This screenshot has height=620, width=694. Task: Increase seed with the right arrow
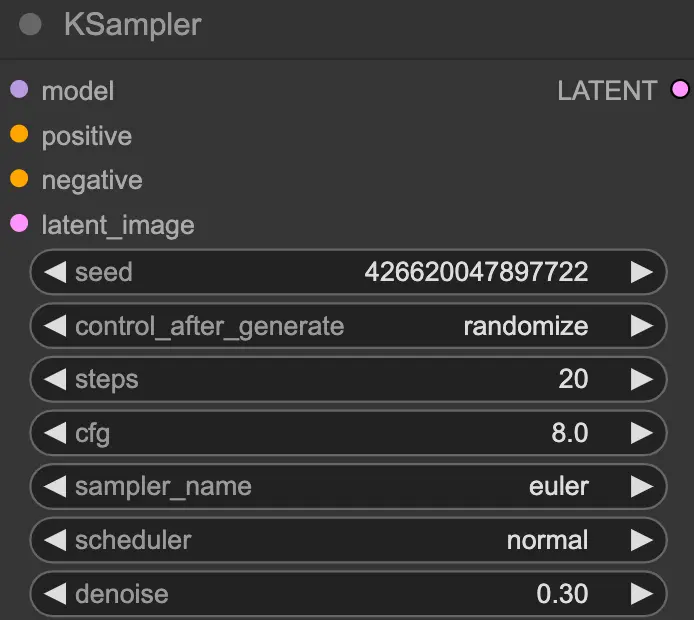[x=640, y=272]
